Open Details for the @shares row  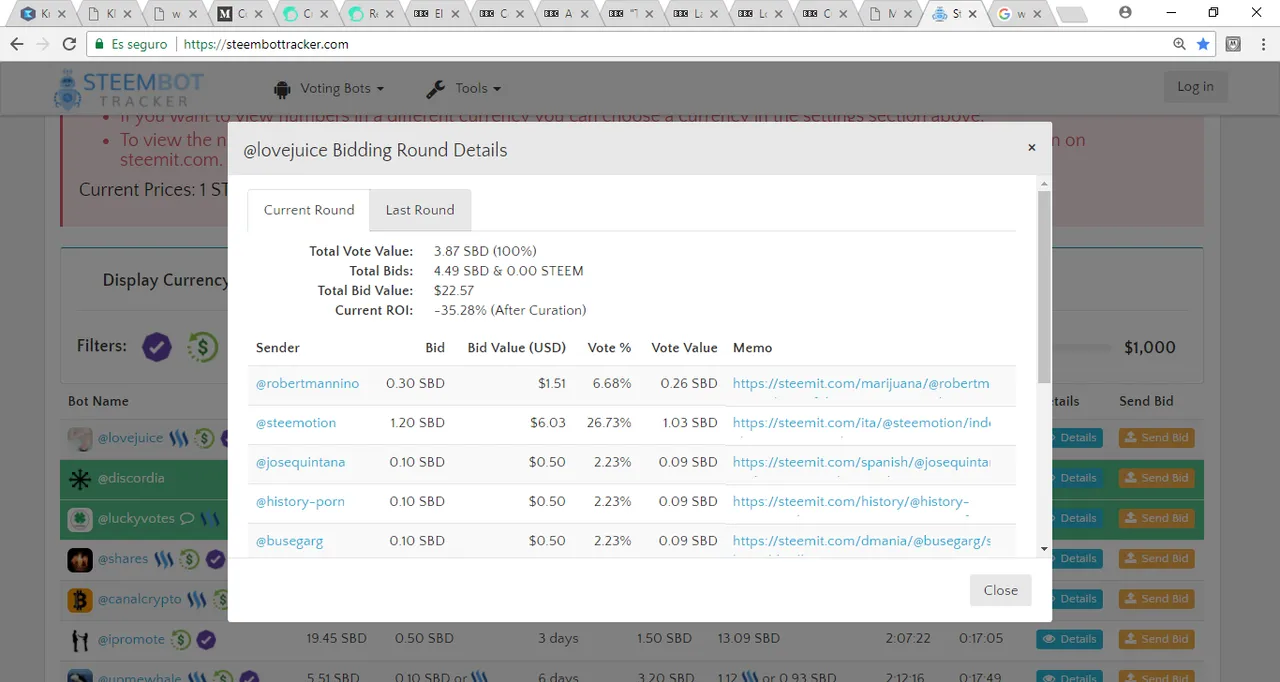pos(1076,558)
